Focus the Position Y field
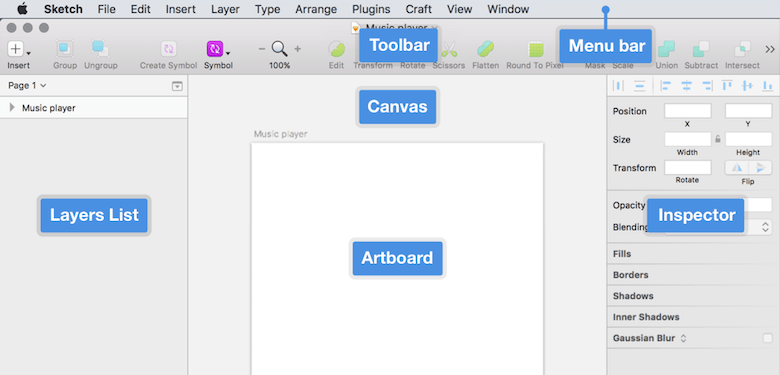This screenshot has width=780, height=375. [x=748, y=111]
